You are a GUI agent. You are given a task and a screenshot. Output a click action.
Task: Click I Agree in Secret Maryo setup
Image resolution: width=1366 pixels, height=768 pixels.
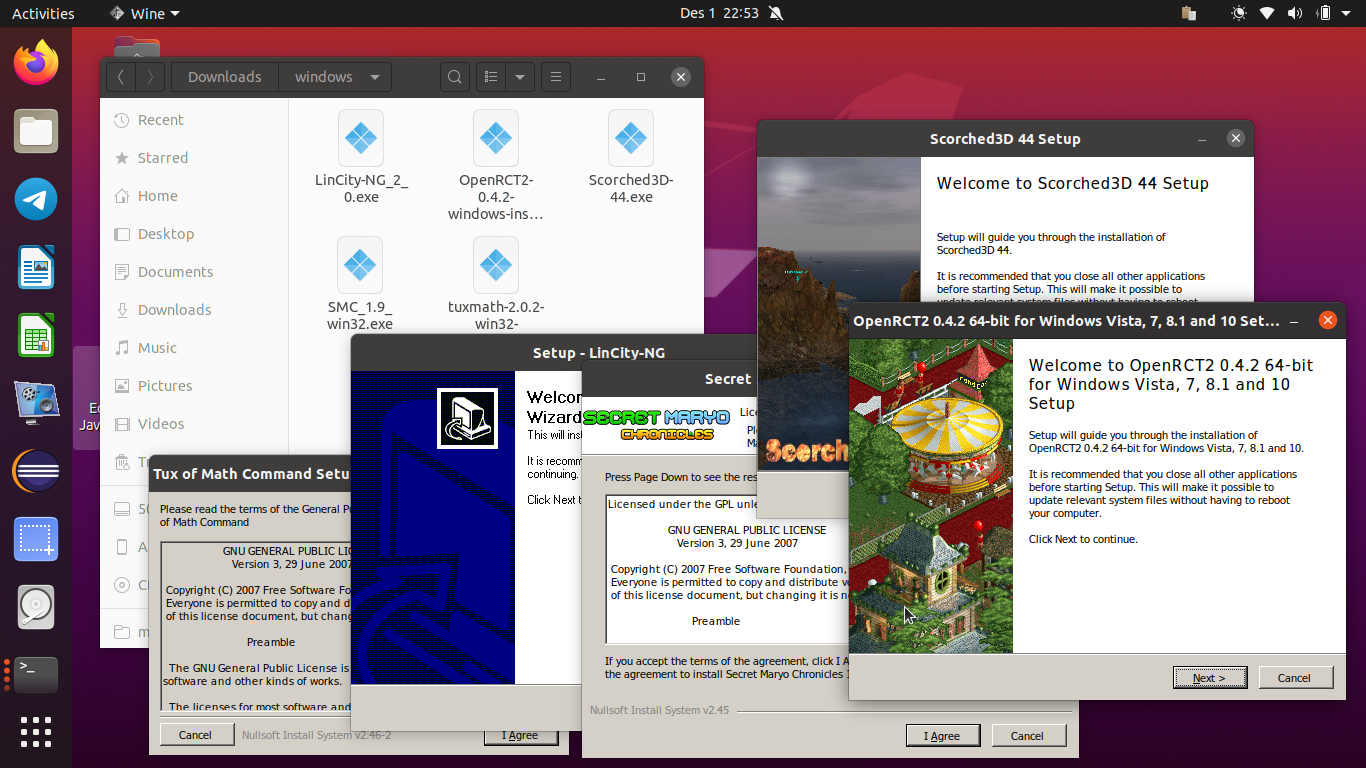(x=942, y=736)
